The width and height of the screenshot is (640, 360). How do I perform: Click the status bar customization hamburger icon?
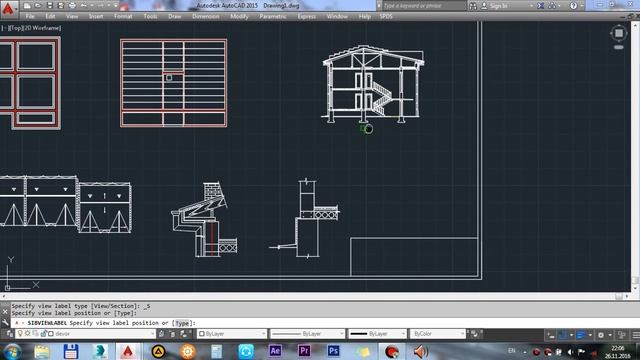pos(636,335)
